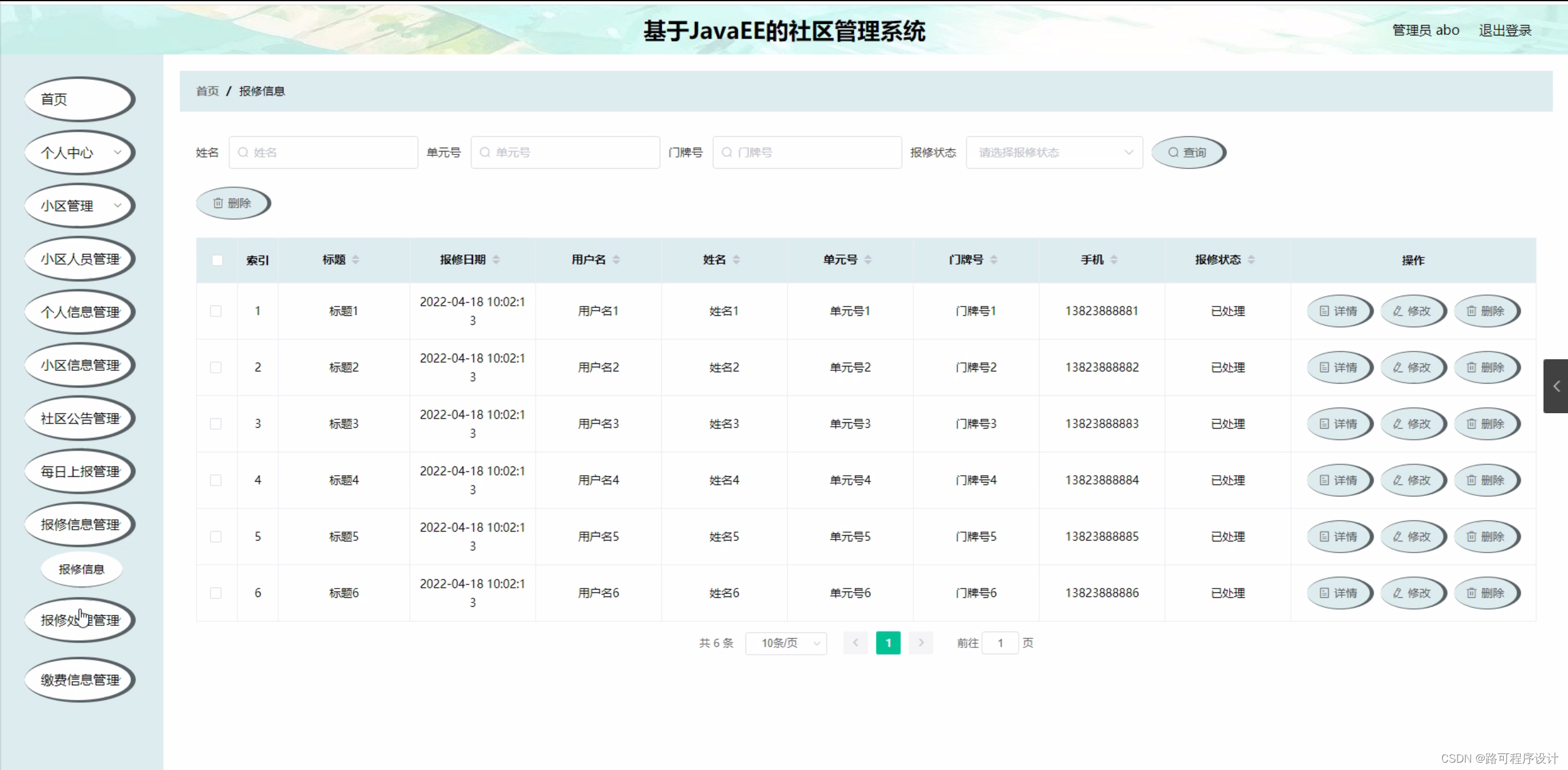This screenshot has width=1568, height=770.
Task: Check the checkbox for row 标题1
Action: (x=216, y=311)
